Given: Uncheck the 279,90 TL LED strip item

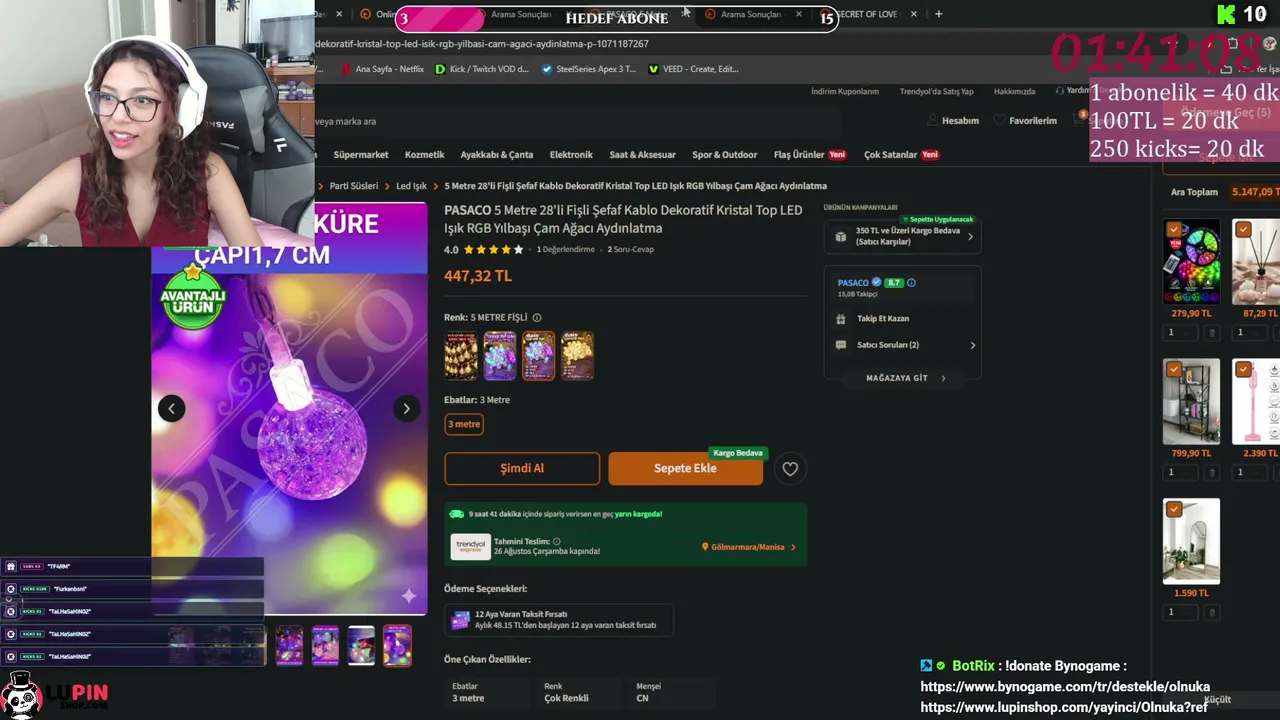Looking at the screenshot, I should [x=1174, y=229].
